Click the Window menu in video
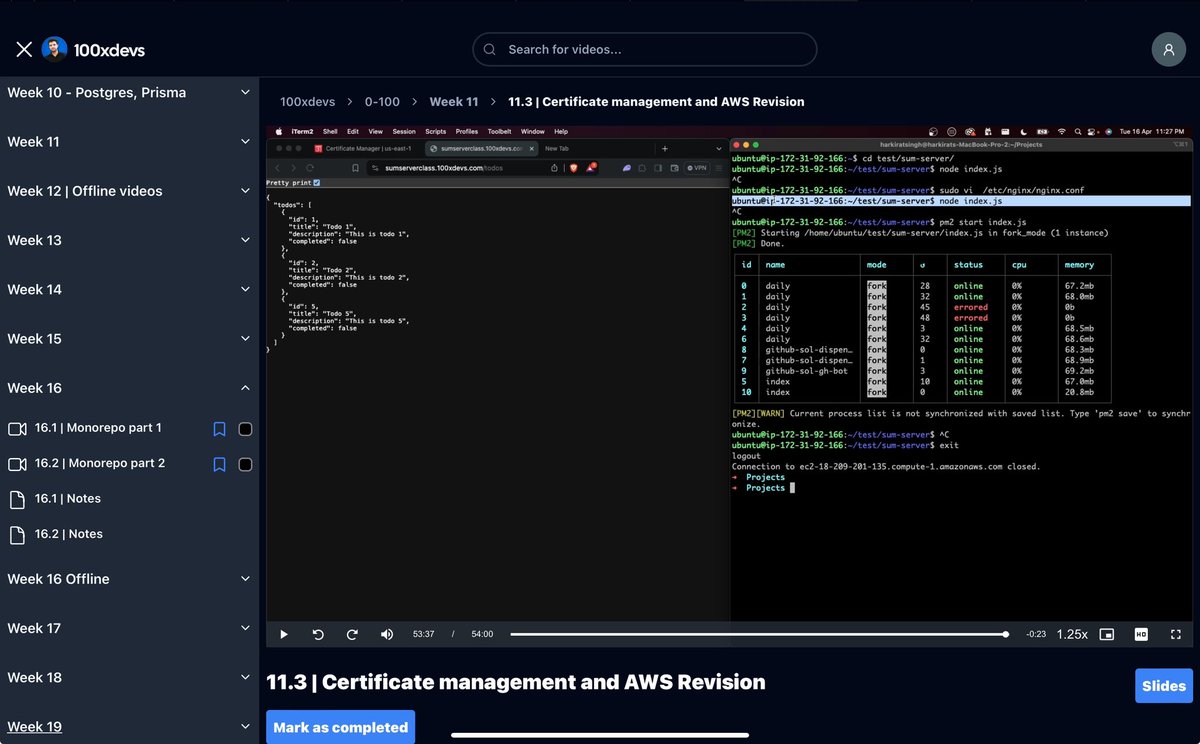The image size is (1200, 744). 532,131
